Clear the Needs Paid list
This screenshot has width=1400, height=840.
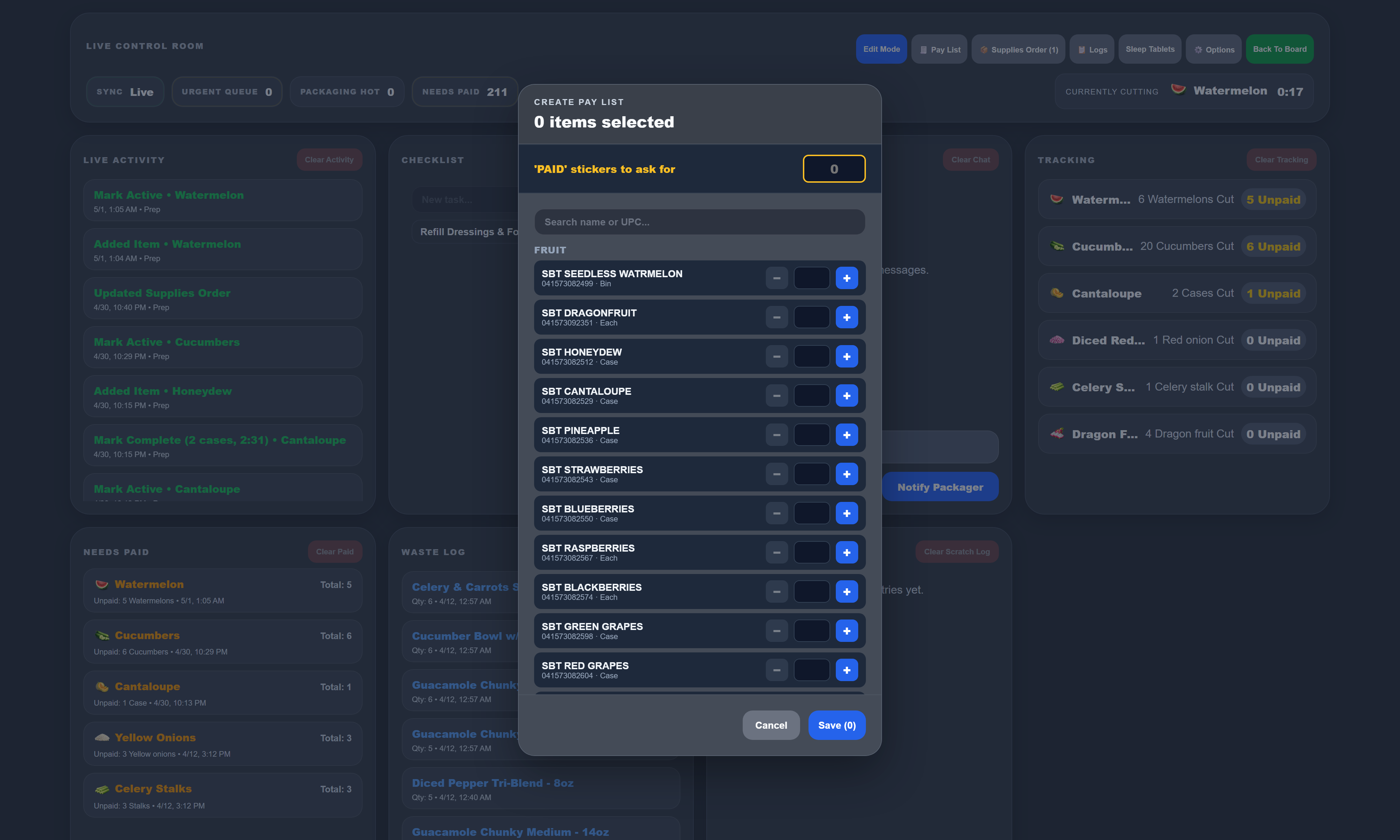click(335, 551)
